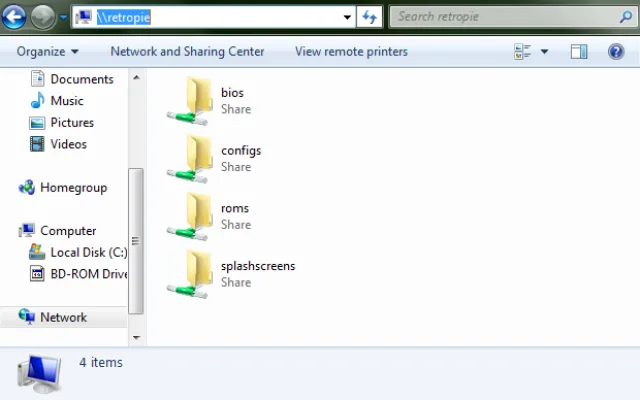The width and height of the screenshot is (640, 400).
Task: Click the Back navigation arrow
Action: click(x=16, y=17)
